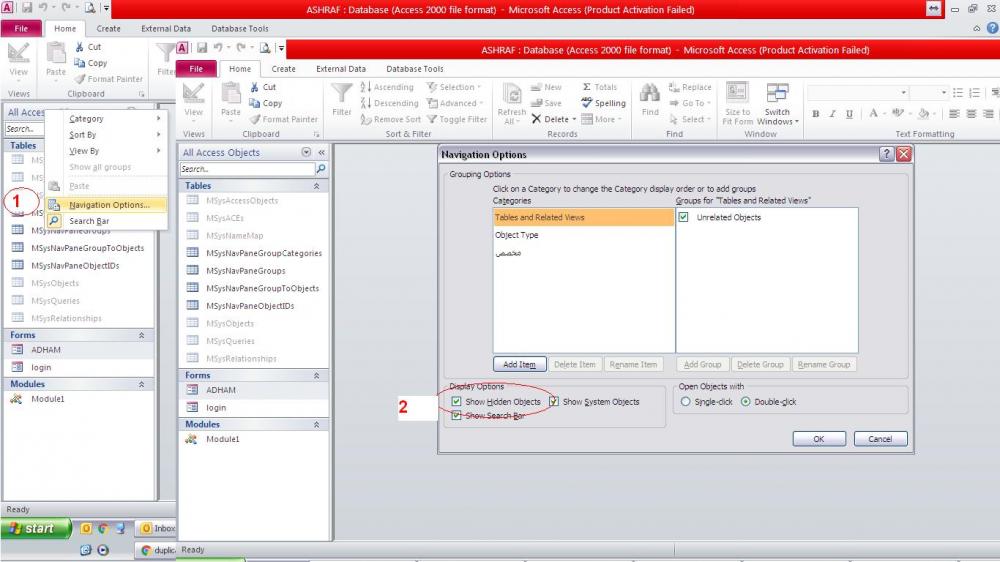Toggle the Show System Objects checkbox

[554, 401]
